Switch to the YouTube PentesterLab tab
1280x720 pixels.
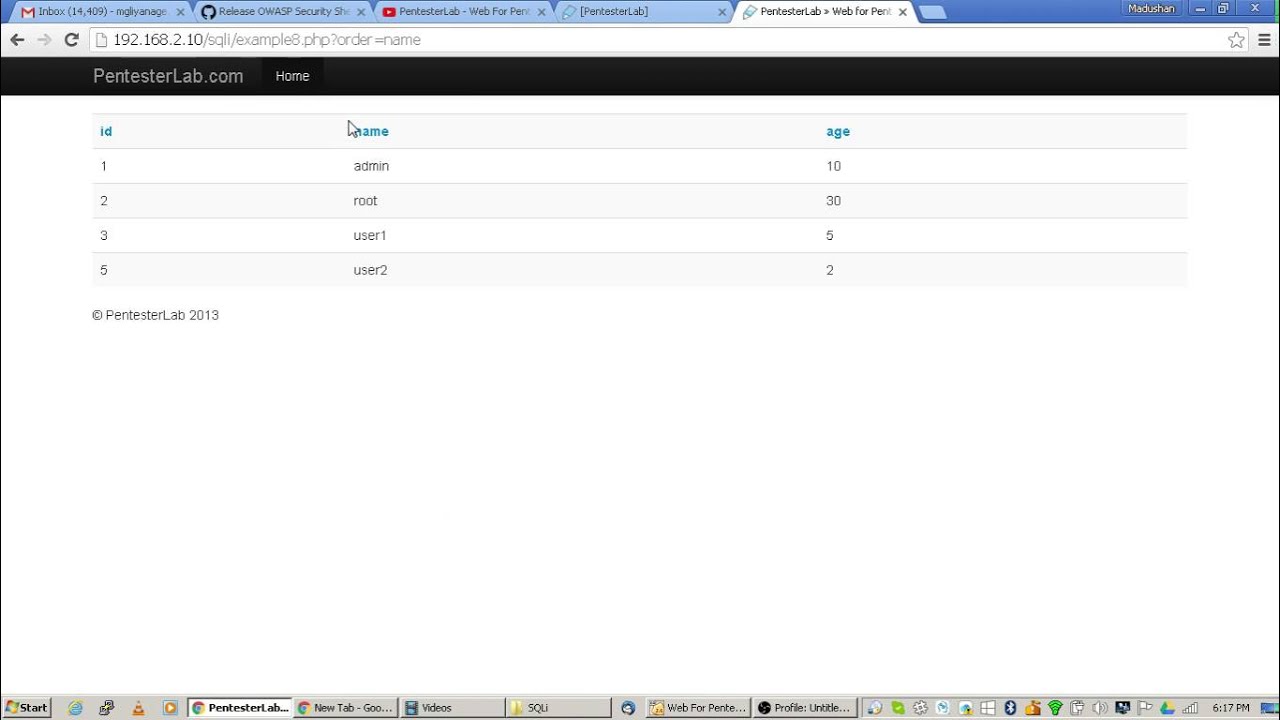pos(465,12)
